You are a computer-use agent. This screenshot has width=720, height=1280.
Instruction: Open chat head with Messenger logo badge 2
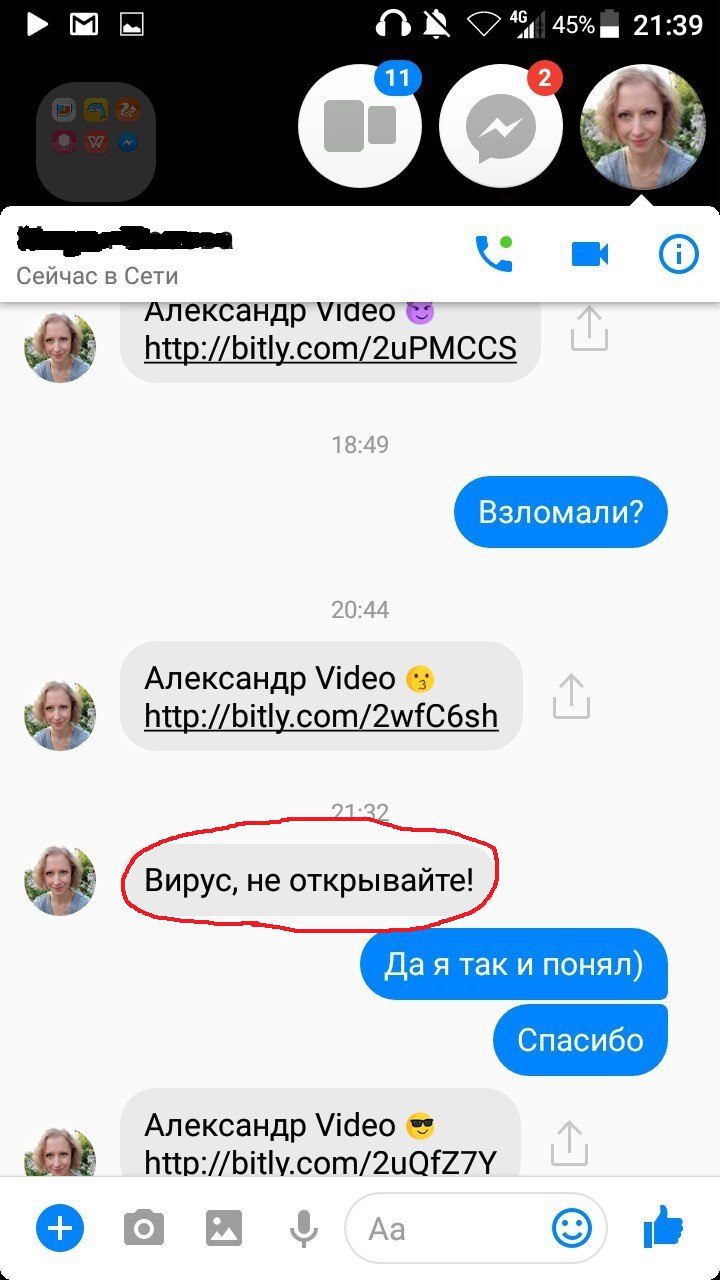pos(501,126)
